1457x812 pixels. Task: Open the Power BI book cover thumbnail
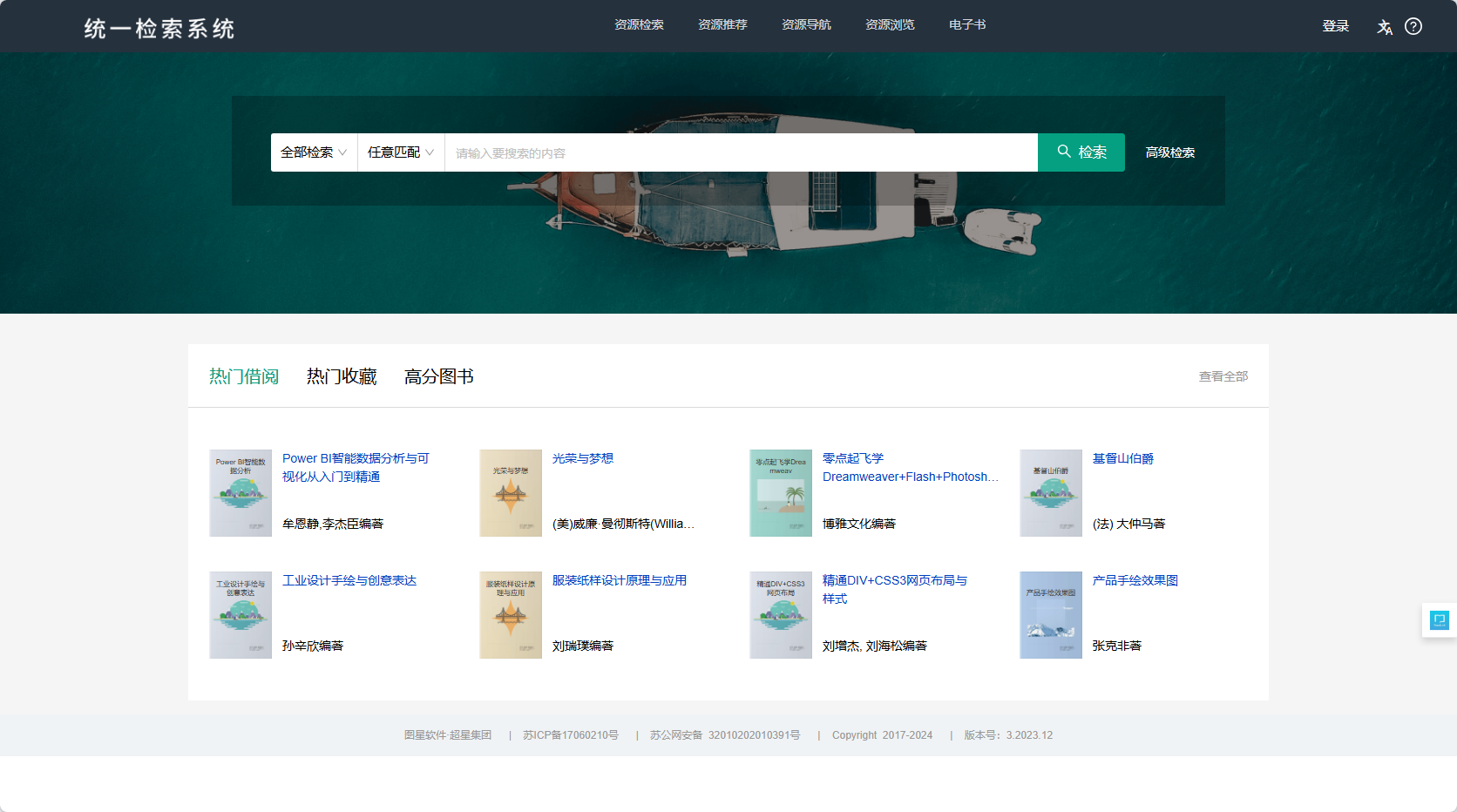click(x=241, y=493)
